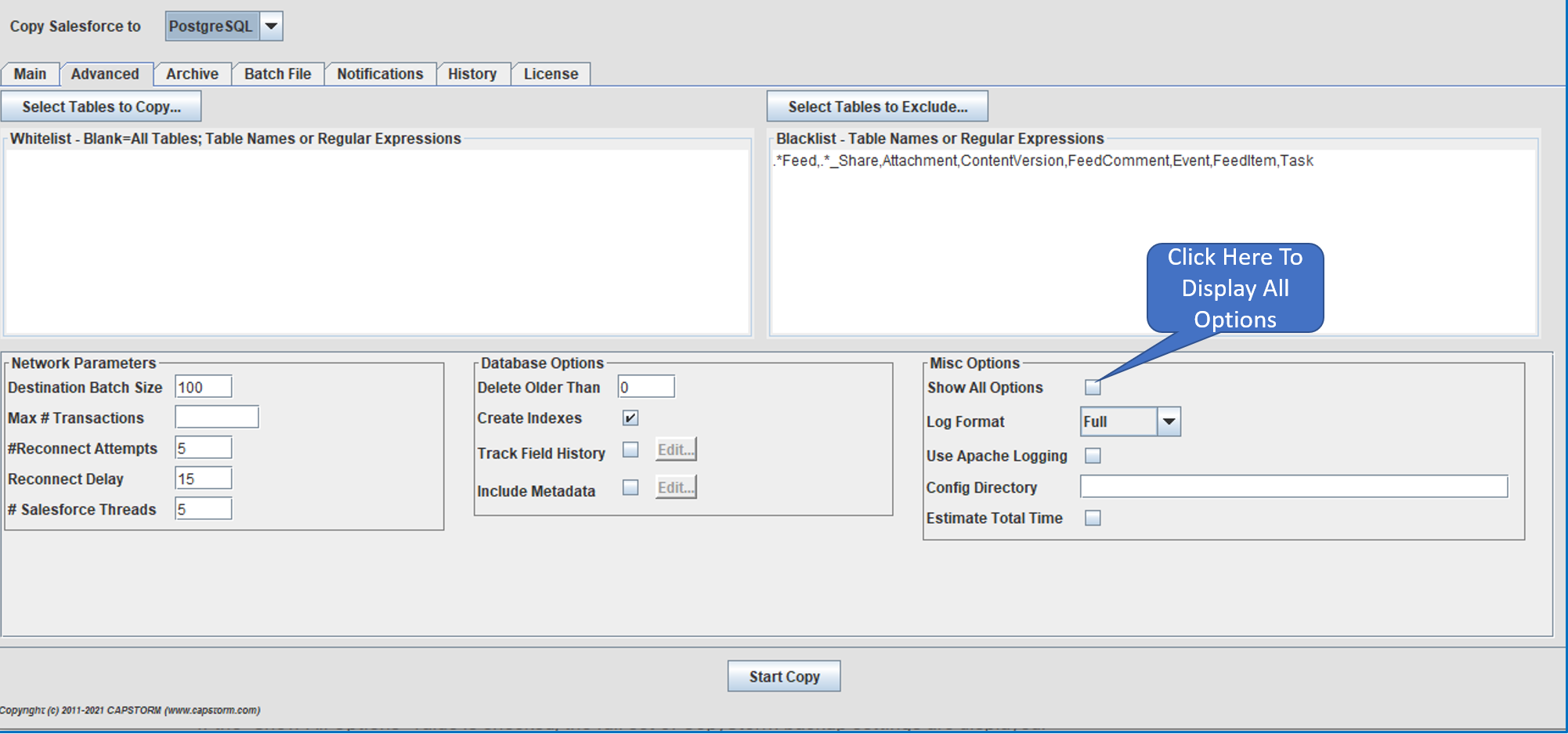Click Edit button next to Track Field History
The width and height of the screenshot is (1568, 734).
(676, 450)
